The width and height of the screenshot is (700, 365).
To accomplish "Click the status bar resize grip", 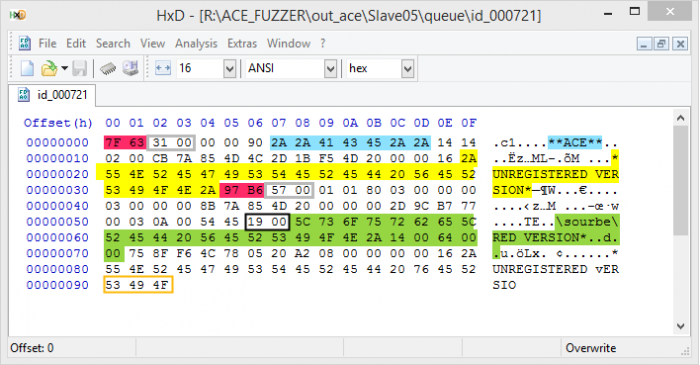I will pyautogui.click(x=685, y=351).
